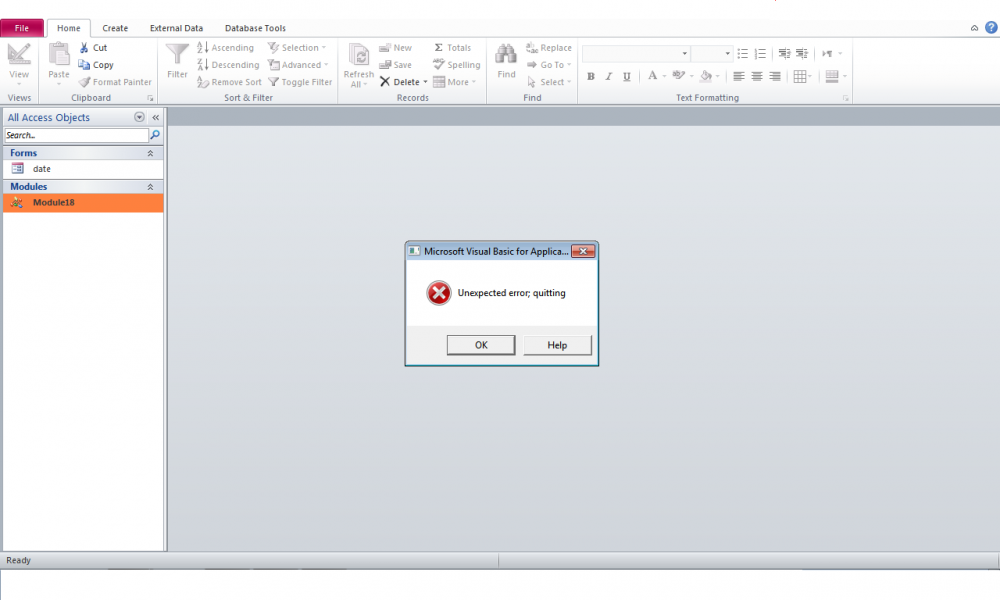1000x600 pixels.
Task: Center align text
Action: (756, 77)
